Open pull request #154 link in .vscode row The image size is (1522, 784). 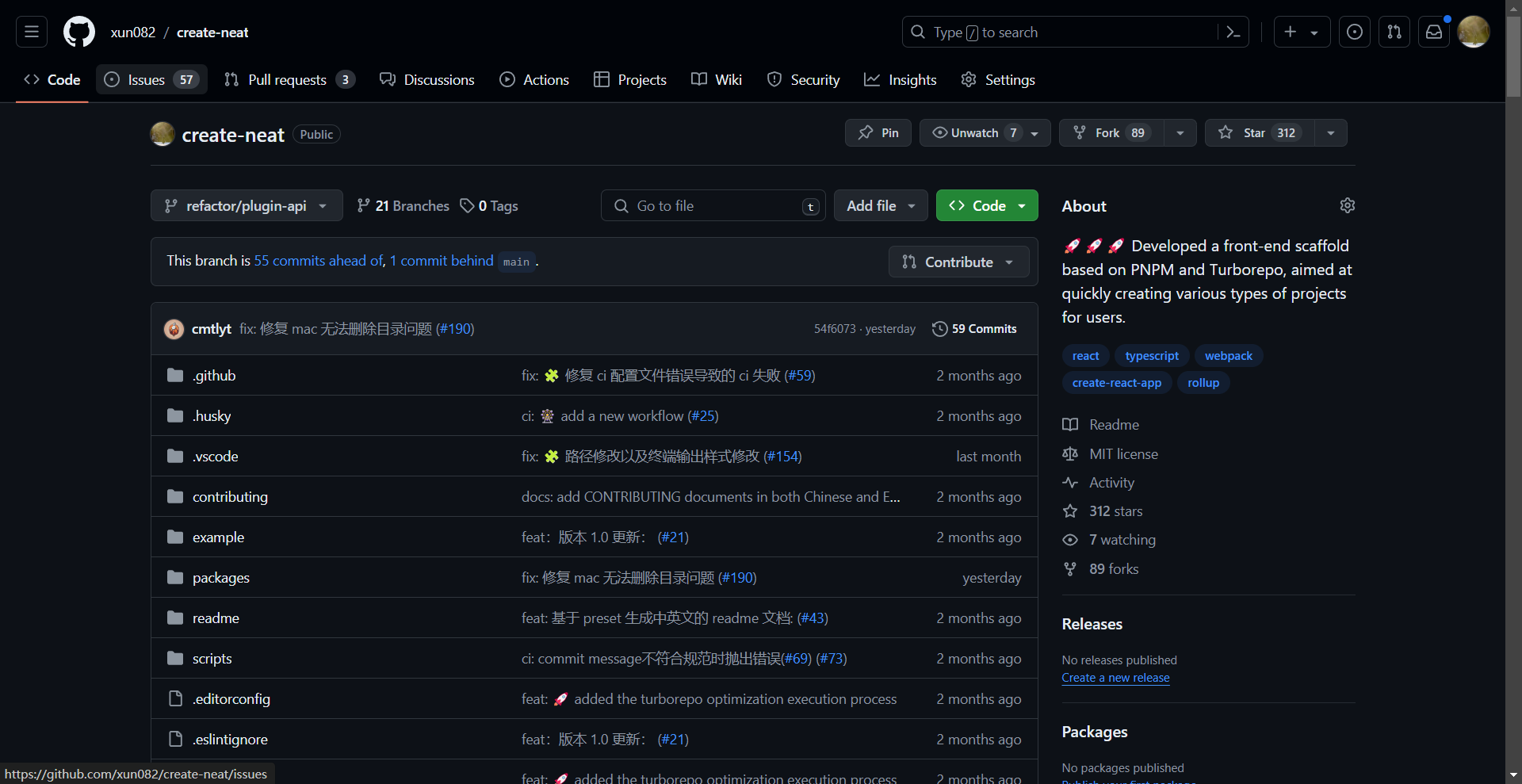[782, 456]
